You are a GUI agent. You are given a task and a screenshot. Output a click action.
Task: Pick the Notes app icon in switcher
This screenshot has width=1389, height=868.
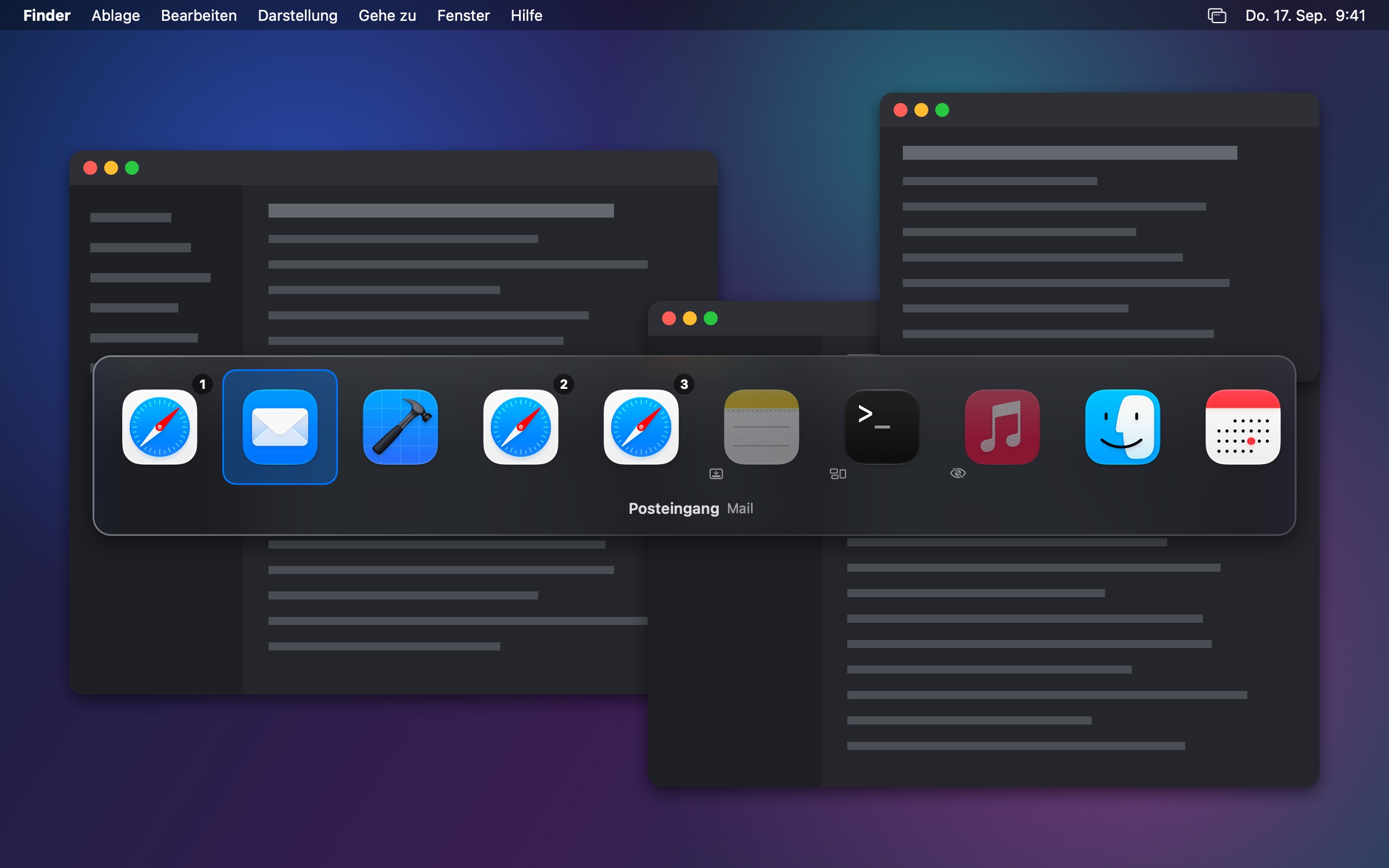(762, 427)
